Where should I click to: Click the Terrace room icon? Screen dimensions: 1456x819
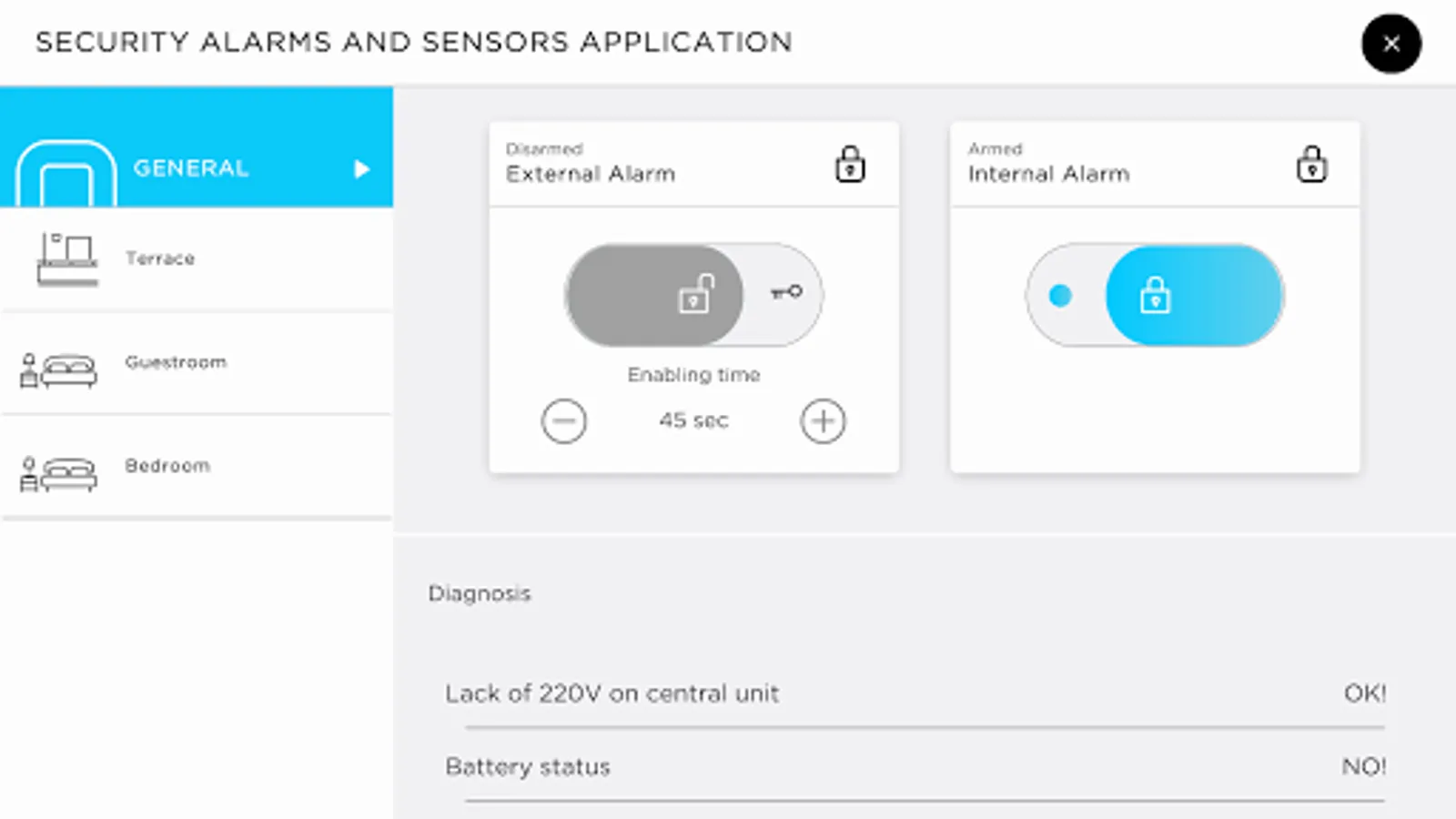click(66, 259)
